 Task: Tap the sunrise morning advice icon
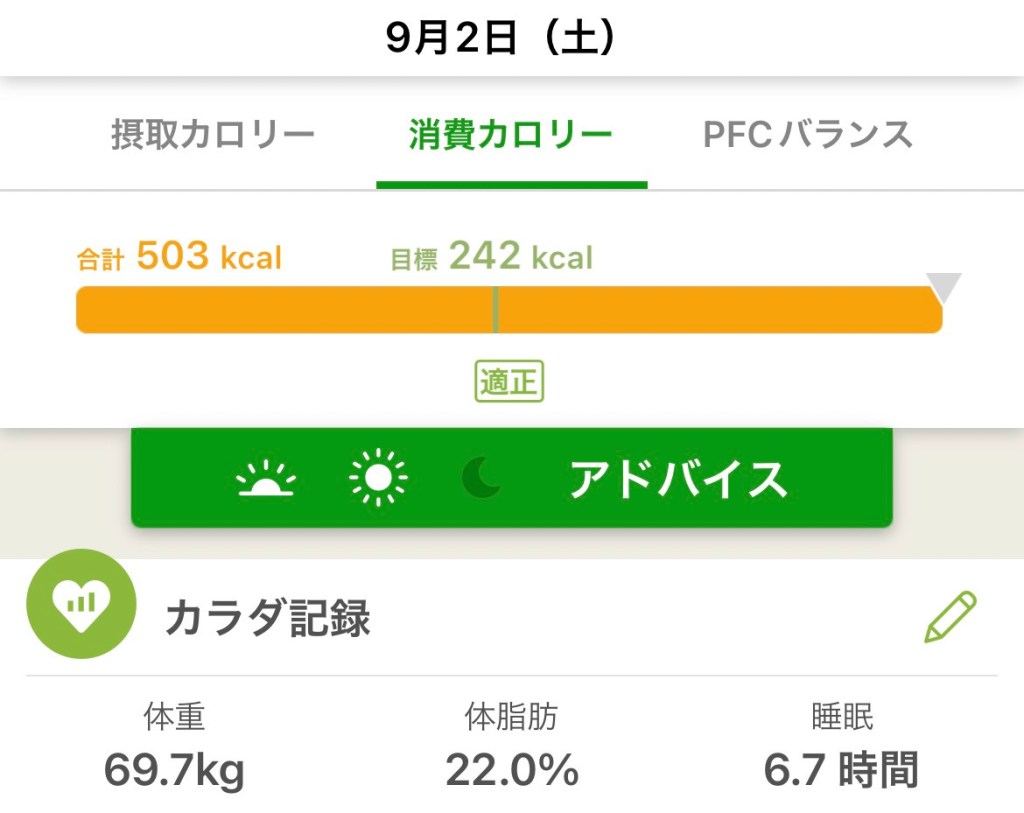266,481
